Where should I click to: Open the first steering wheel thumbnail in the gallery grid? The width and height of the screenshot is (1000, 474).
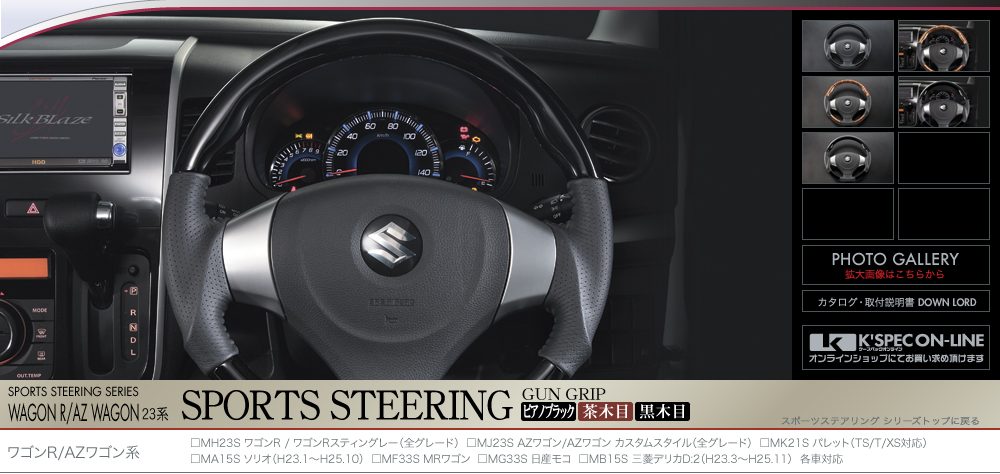tap(847, 46)
